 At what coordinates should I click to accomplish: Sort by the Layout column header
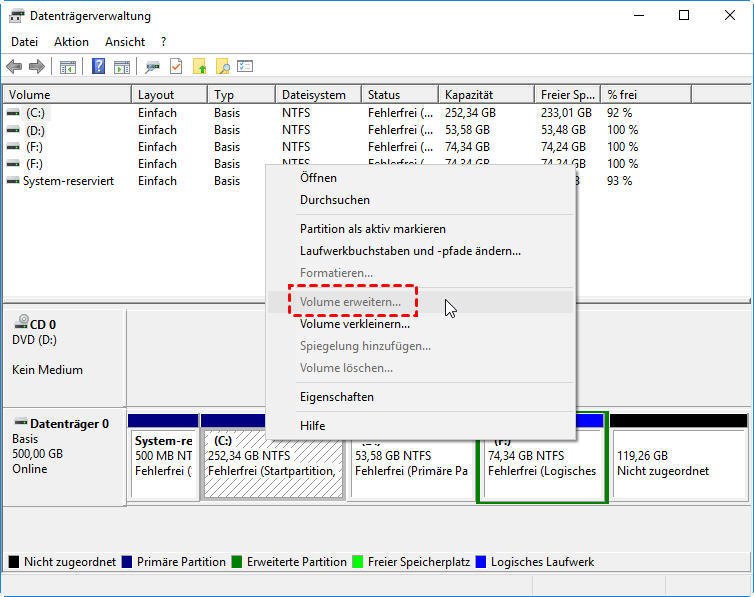pyautogui.click(x=169, y=95)
